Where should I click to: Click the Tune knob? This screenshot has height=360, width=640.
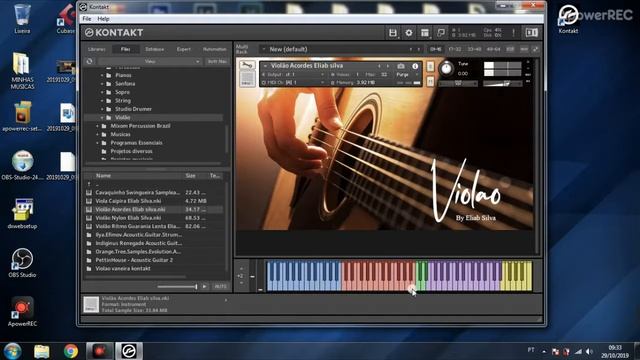(x=446, y=68)
